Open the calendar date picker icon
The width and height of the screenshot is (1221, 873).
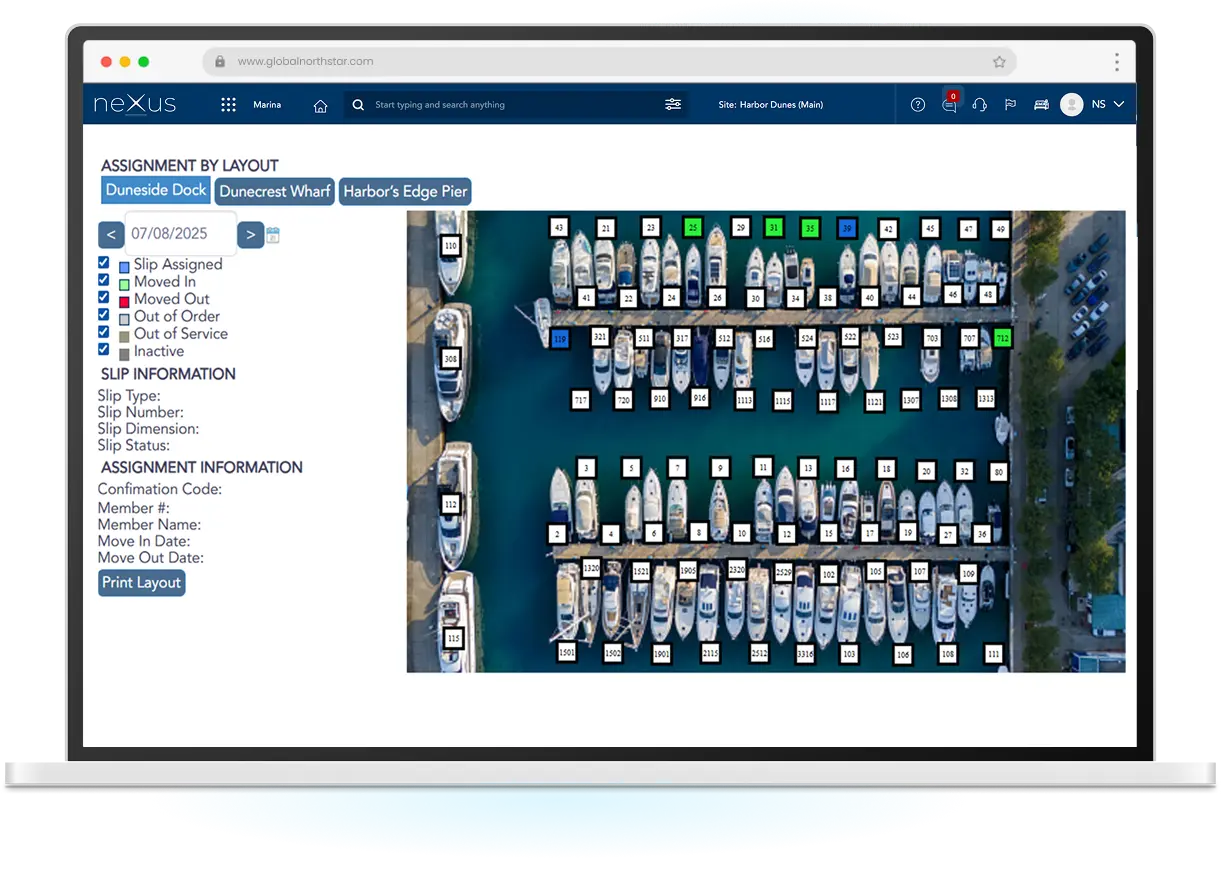click(273, 235)
